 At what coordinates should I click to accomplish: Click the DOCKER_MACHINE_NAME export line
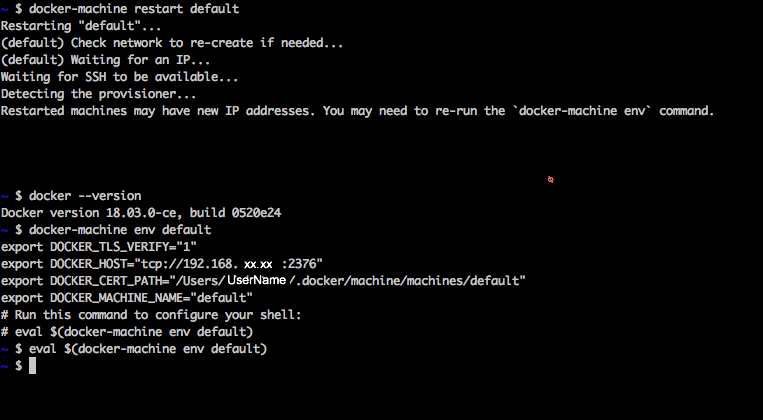126,297
